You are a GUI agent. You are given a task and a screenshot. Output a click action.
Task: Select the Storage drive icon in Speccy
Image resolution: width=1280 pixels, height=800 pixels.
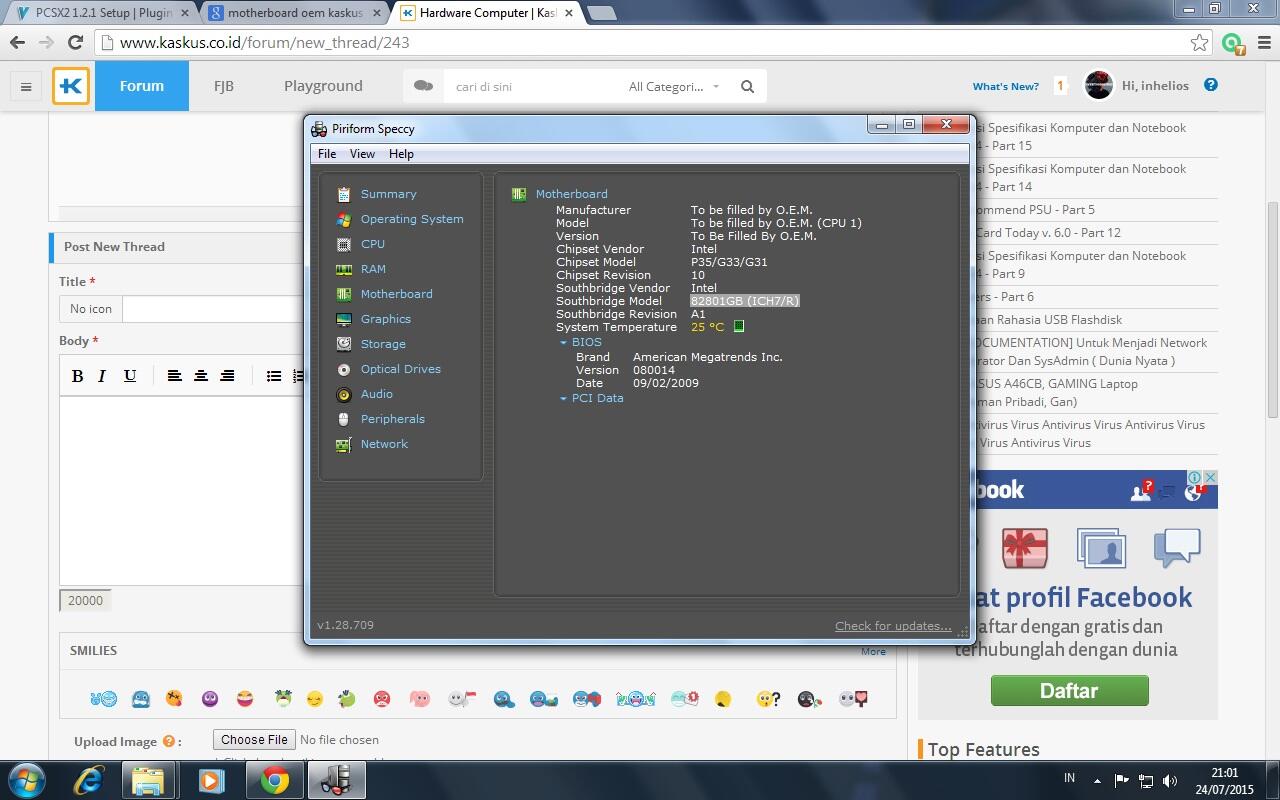(x=344, y=344)
